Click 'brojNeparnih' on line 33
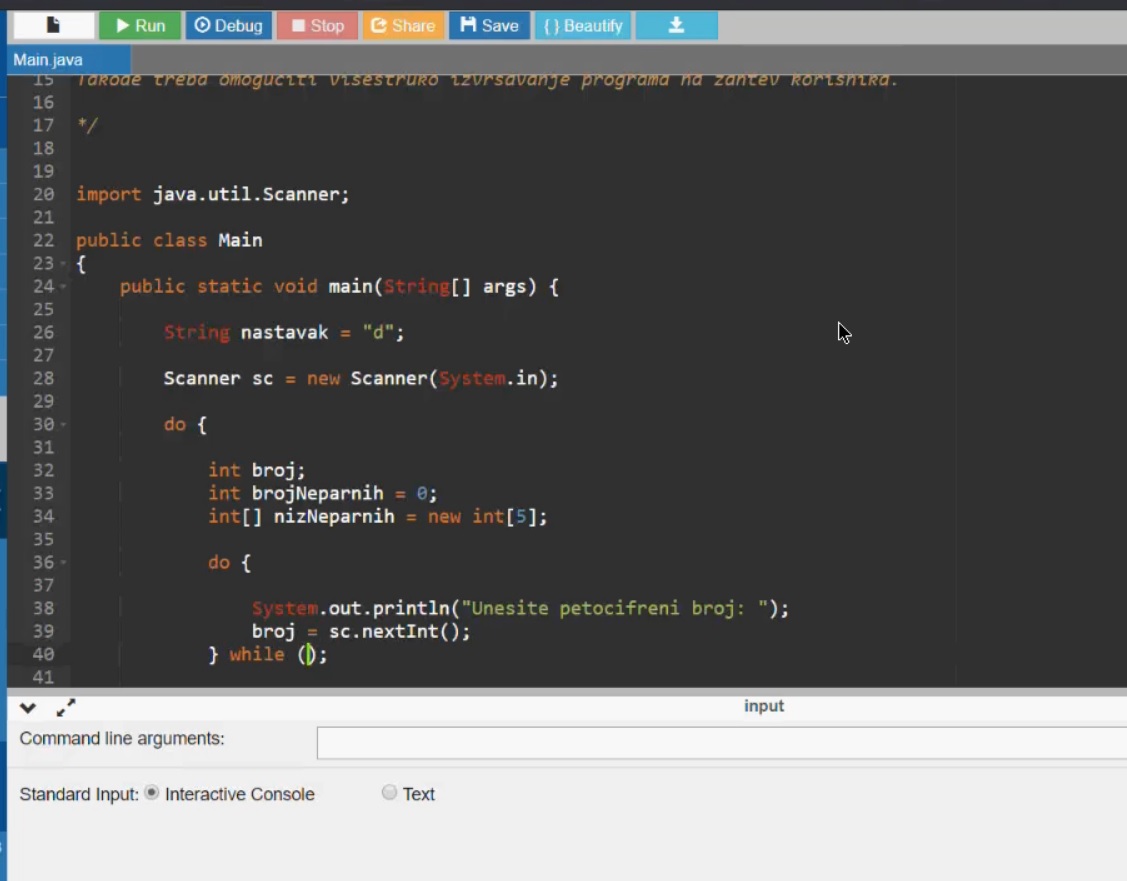This screenshot has width=1127, height=881. [x=317, y=494]
